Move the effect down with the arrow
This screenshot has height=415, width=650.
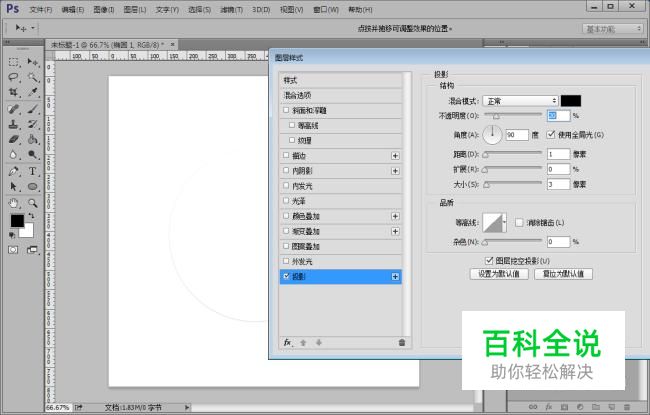319,342
